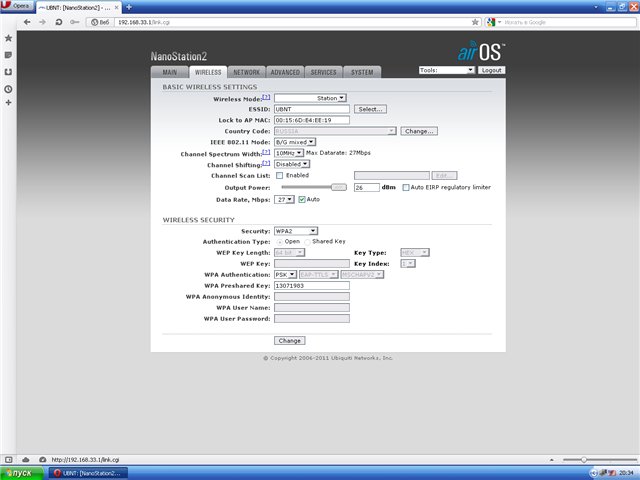Screen dimensions: 640x480
Task: Click the bottom Change button
Action: click(x=289, y=340)
